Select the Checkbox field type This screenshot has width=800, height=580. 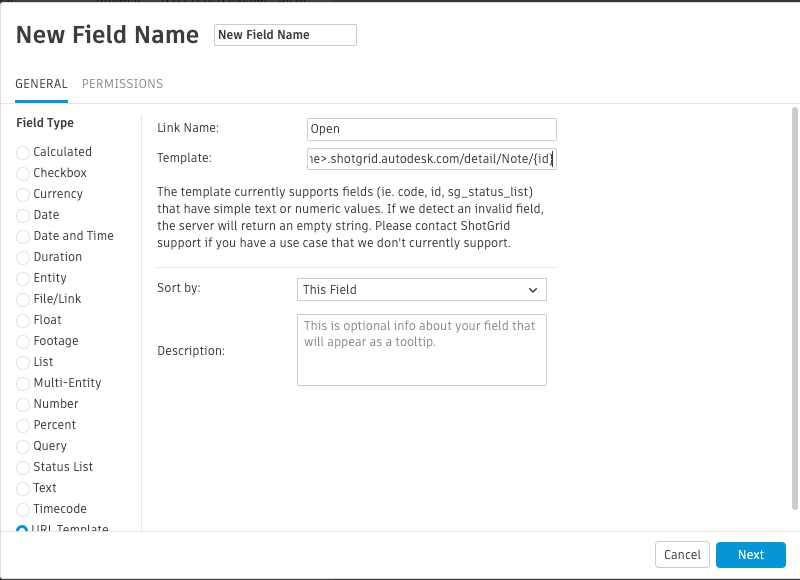[21, 173]
